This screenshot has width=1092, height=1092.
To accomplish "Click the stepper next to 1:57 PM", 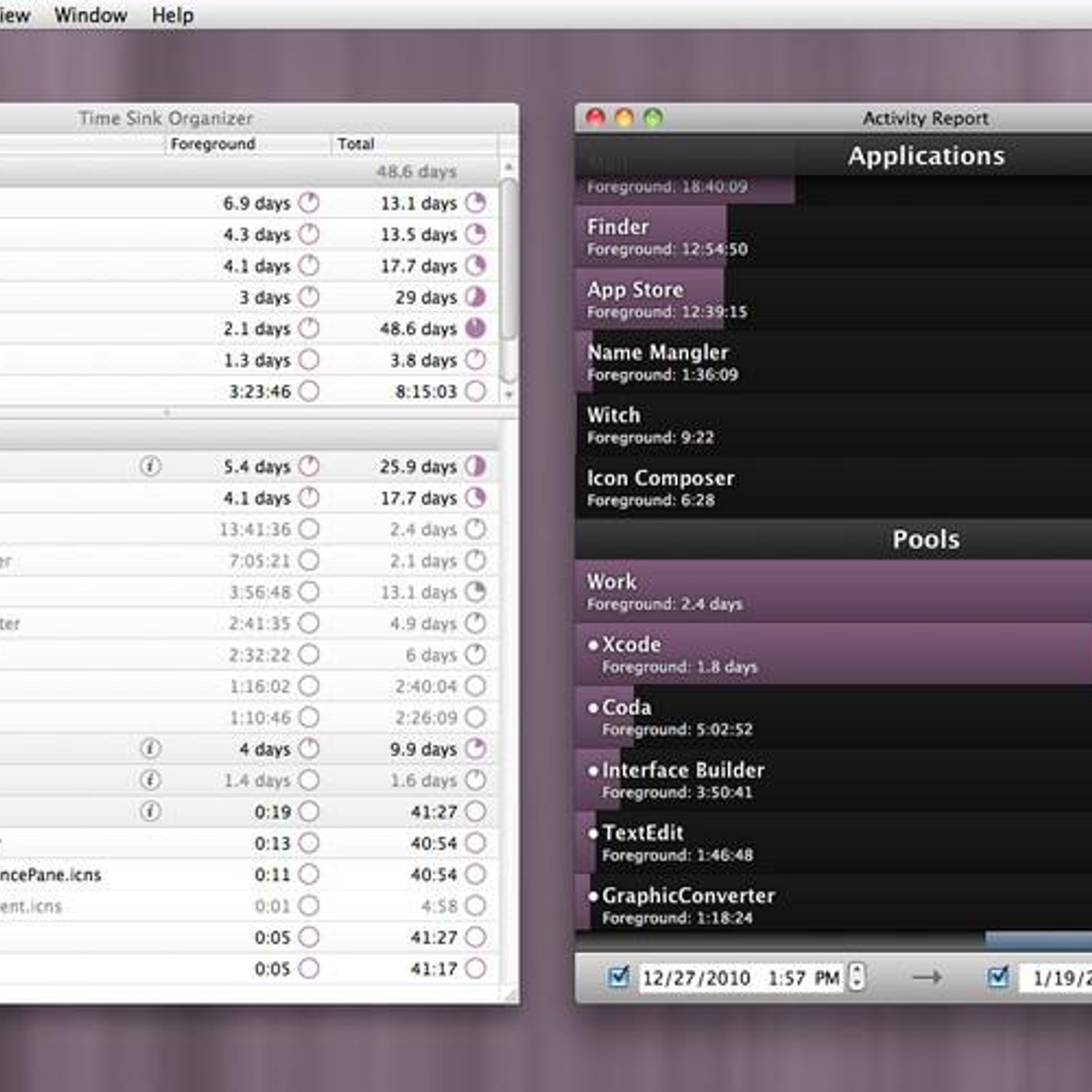I will click(x=856, y=977).
